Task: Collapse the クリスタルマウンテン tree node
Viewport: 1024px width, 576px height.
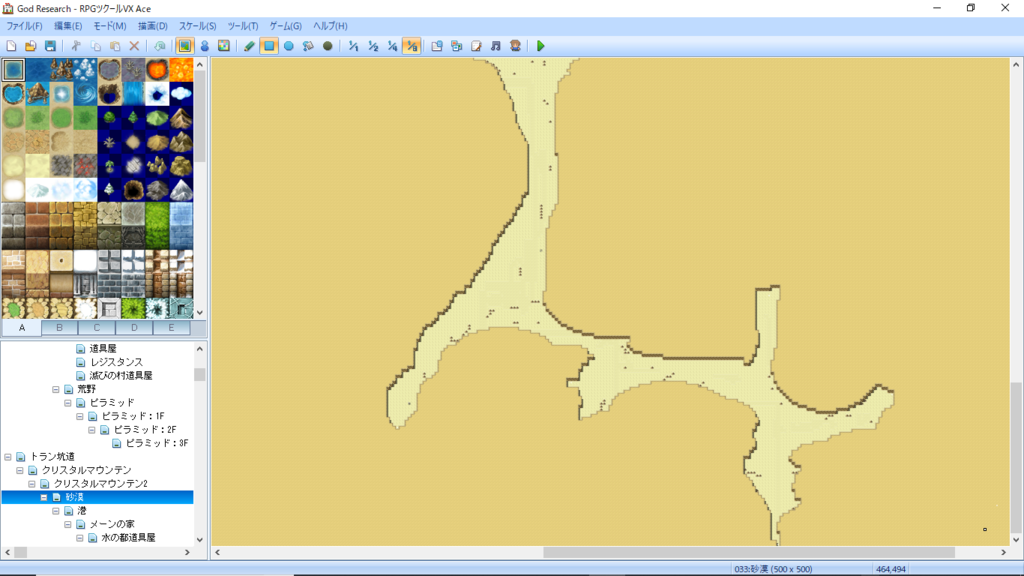Action: [20, 470]
